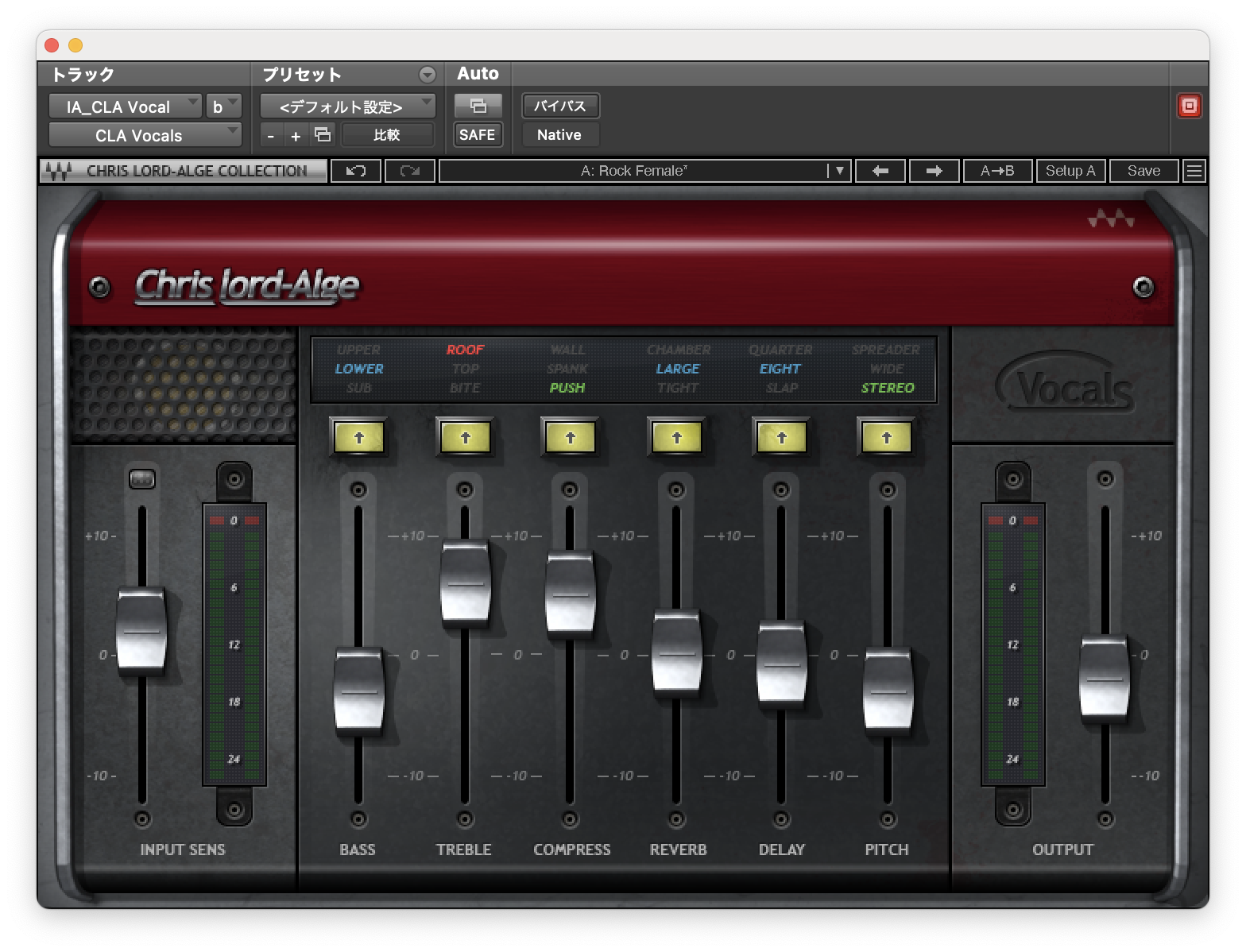Click the Auto header label
Screen dimensions: 1246x952
tap(478, 74)
